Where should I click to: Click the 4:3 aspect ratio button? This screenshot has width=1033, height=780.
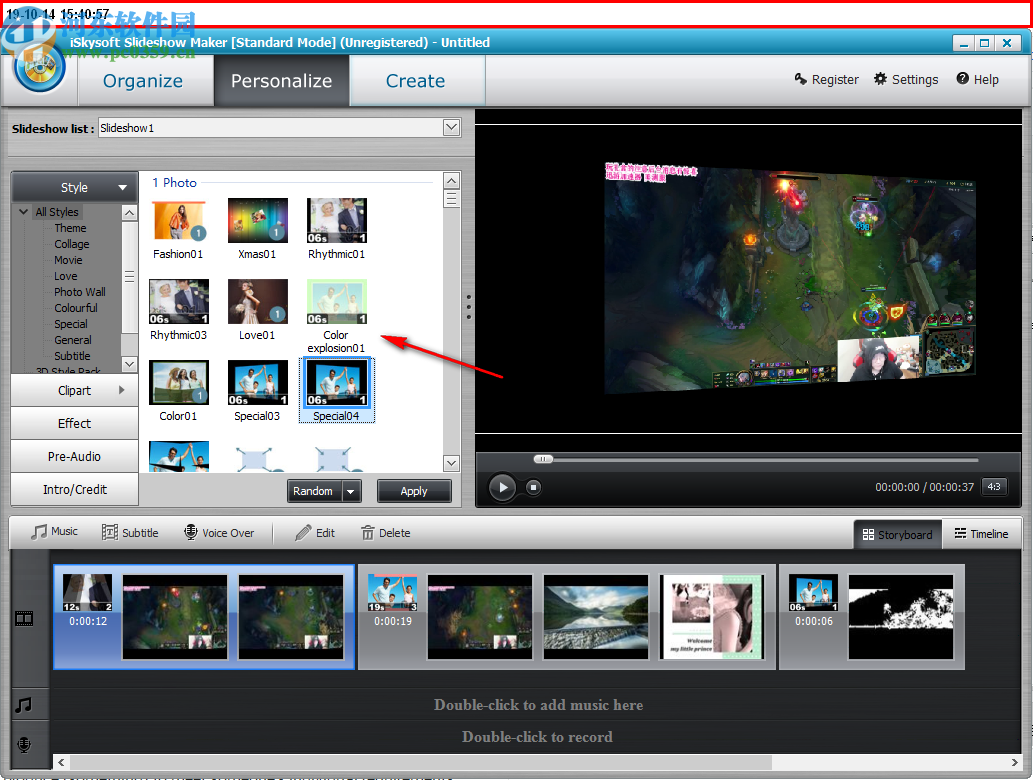point(994,487)
